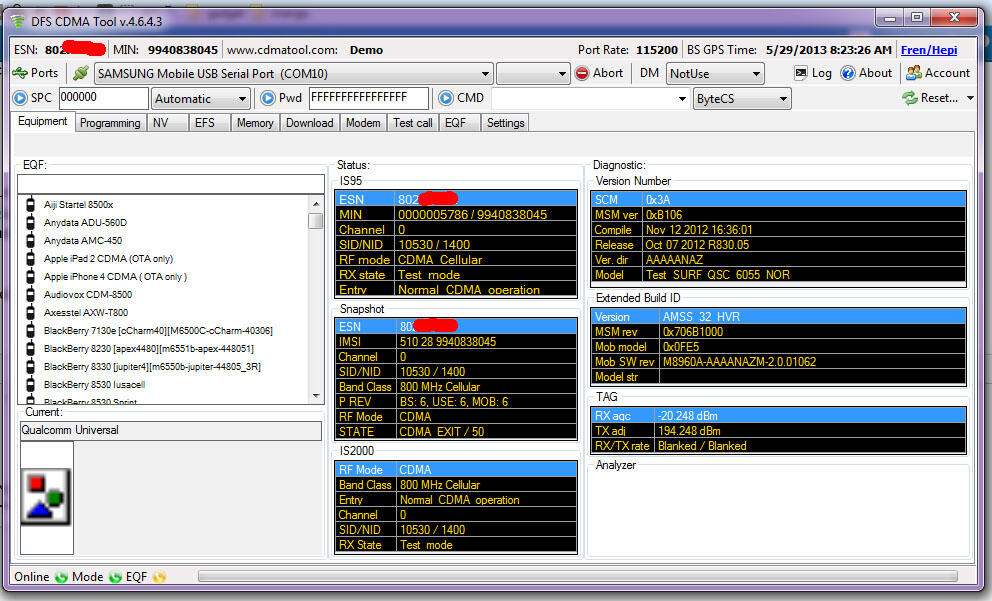Open the SAMSUNG Mobile USB Serial Port dropdown

[484, 72]
